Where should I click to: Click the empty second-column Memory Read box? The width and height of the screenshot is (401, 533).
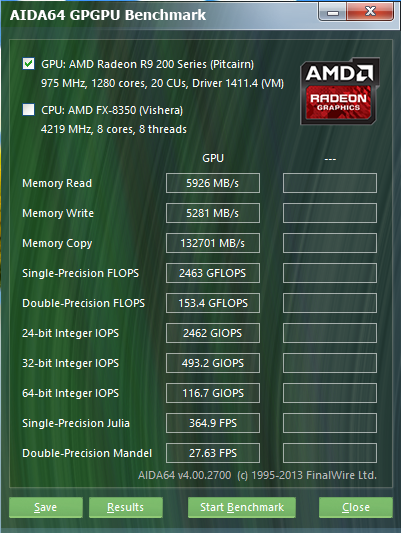[330, 183]
